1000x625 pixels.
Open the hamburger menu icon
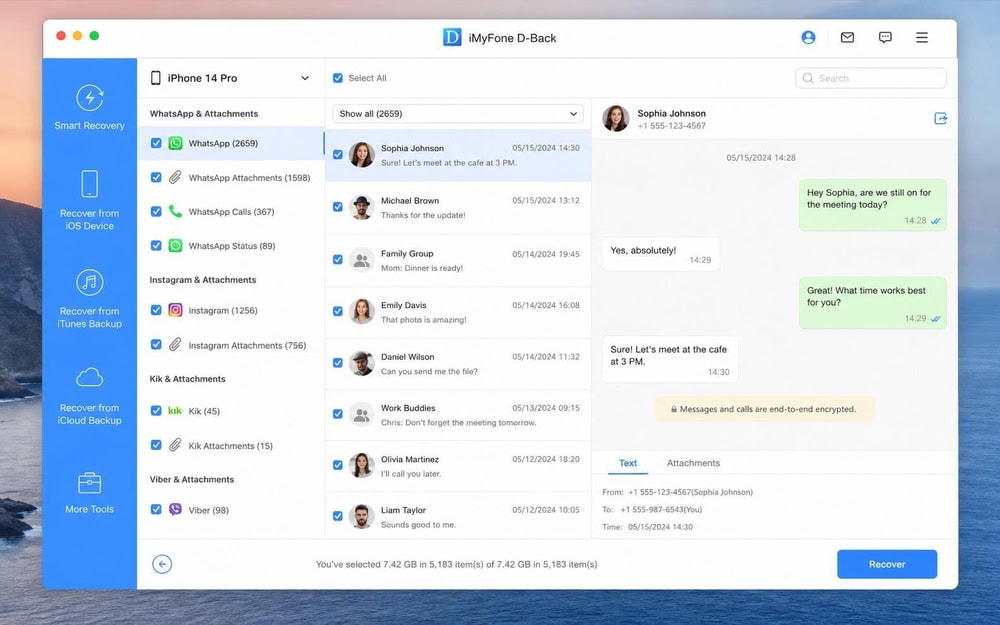(x=922, y=38)
